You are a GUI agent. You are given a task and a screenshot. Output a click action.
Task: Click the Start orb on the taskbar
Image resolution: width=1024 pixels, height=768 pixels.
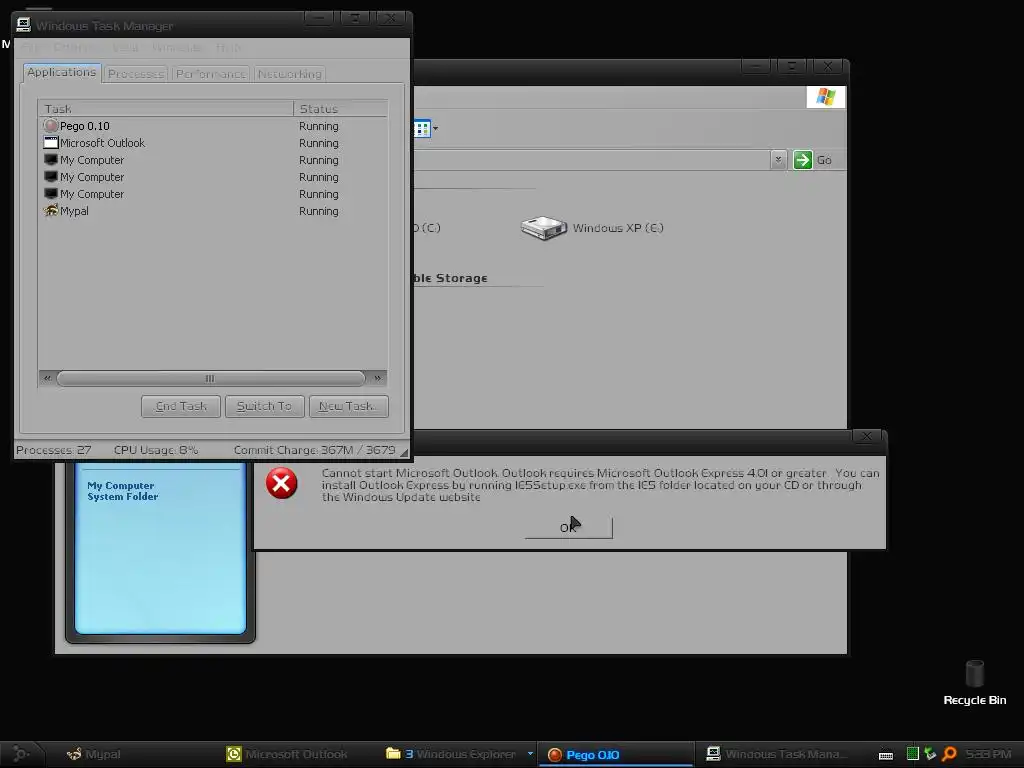coord(20,754)
